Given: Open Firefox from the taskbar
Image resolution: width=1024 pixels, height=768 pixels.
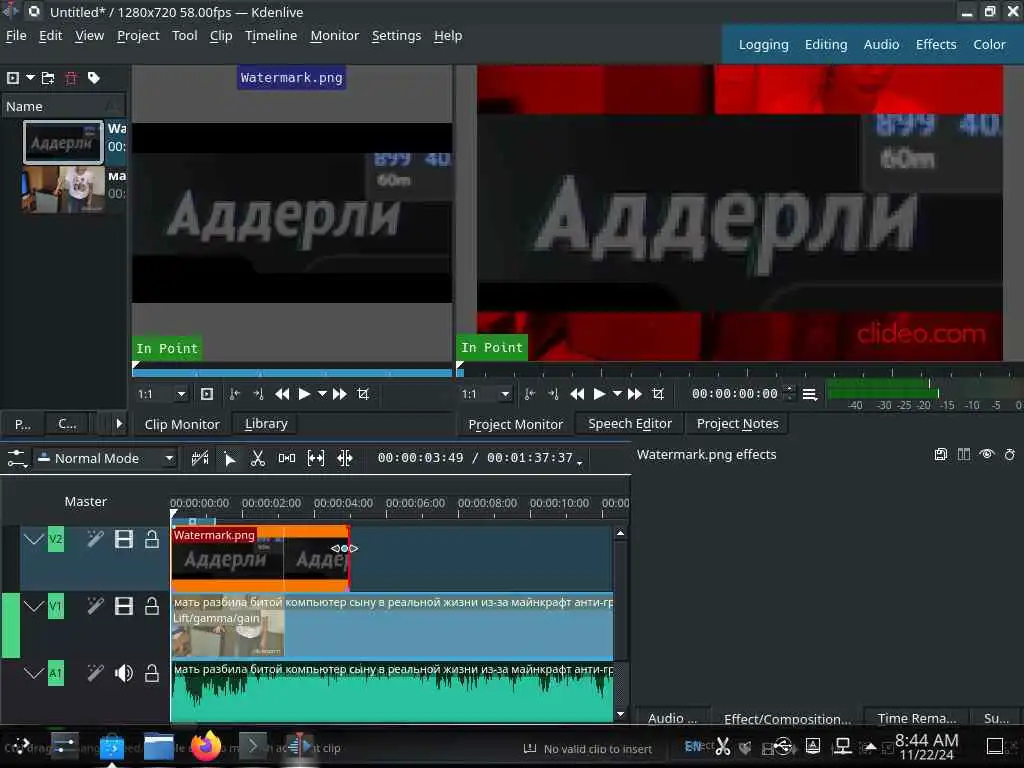Looking at the screenshot, I should click(206, 746).
